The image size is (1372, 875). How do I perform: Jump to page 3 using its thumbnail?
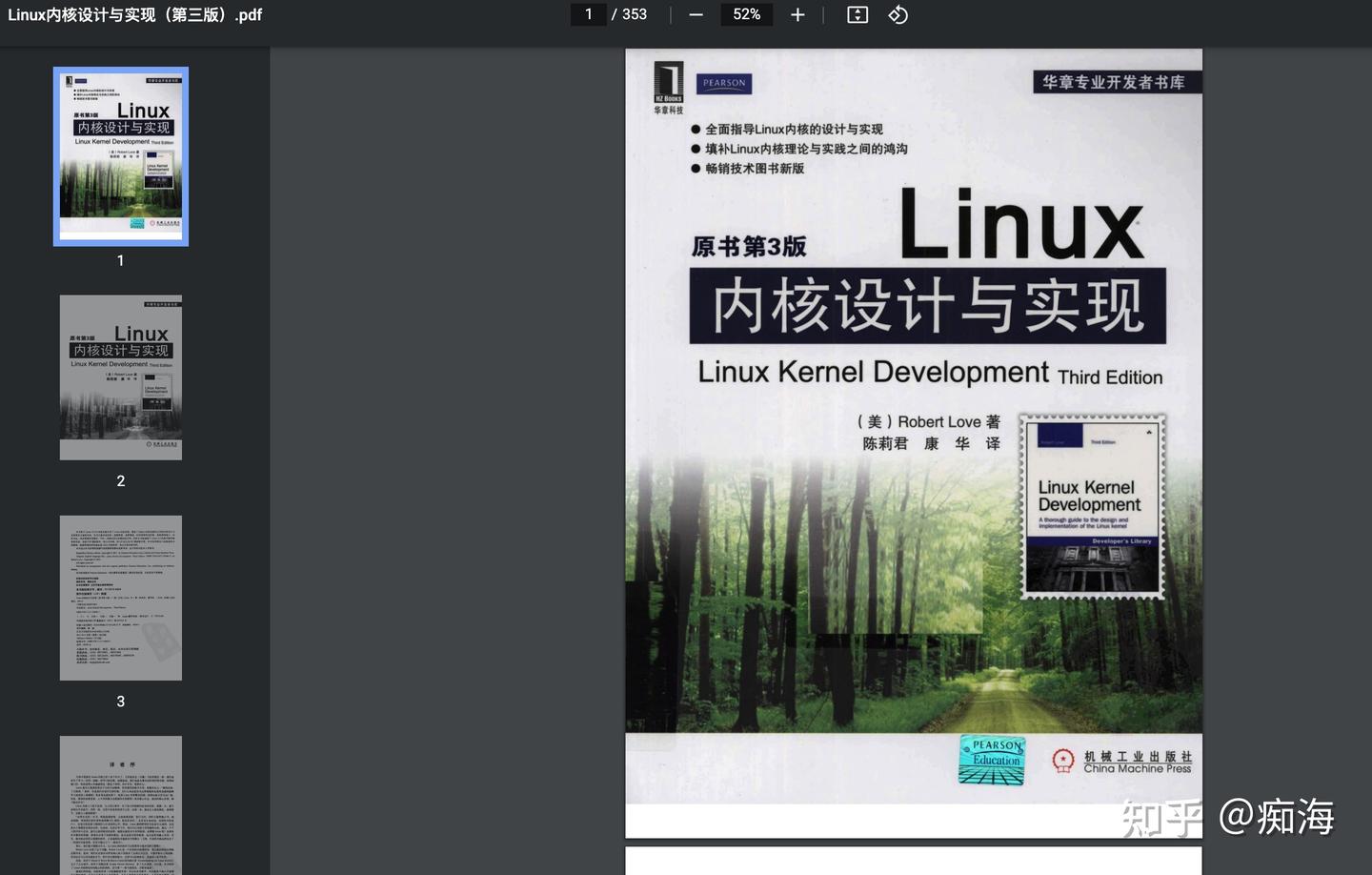point(120,598)
